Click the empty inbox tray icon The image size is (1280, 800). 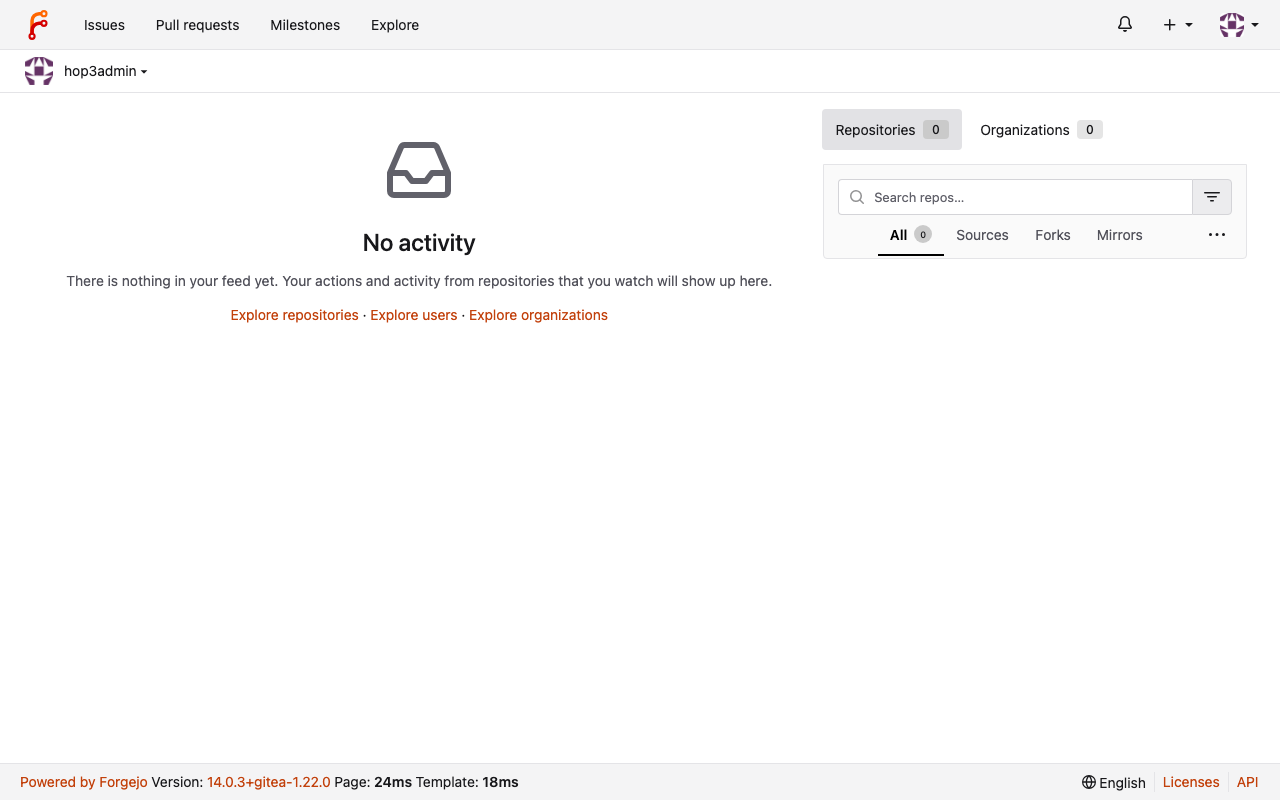[x=419, y=170]
